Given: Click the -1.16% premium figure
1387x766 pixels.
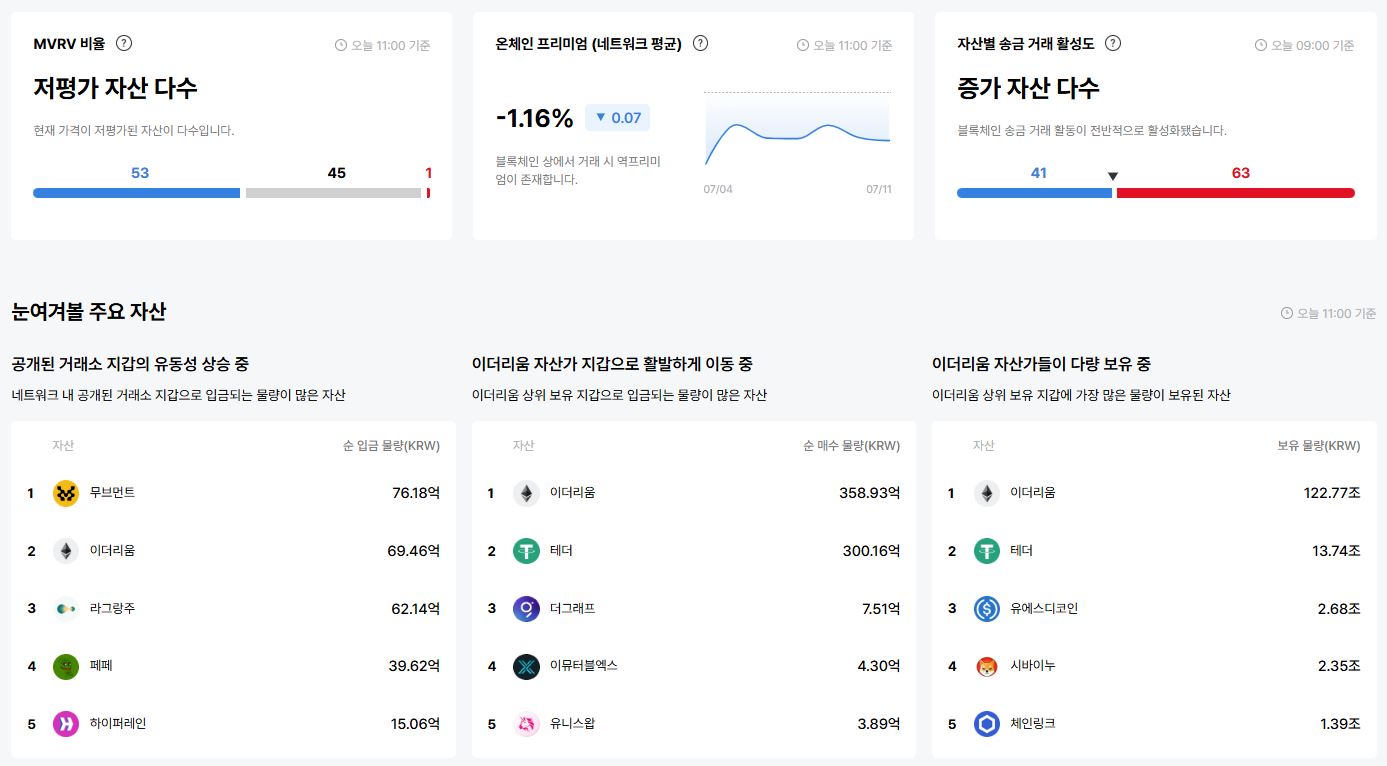Looking at the screenshot, I should (x=535, y=118).
